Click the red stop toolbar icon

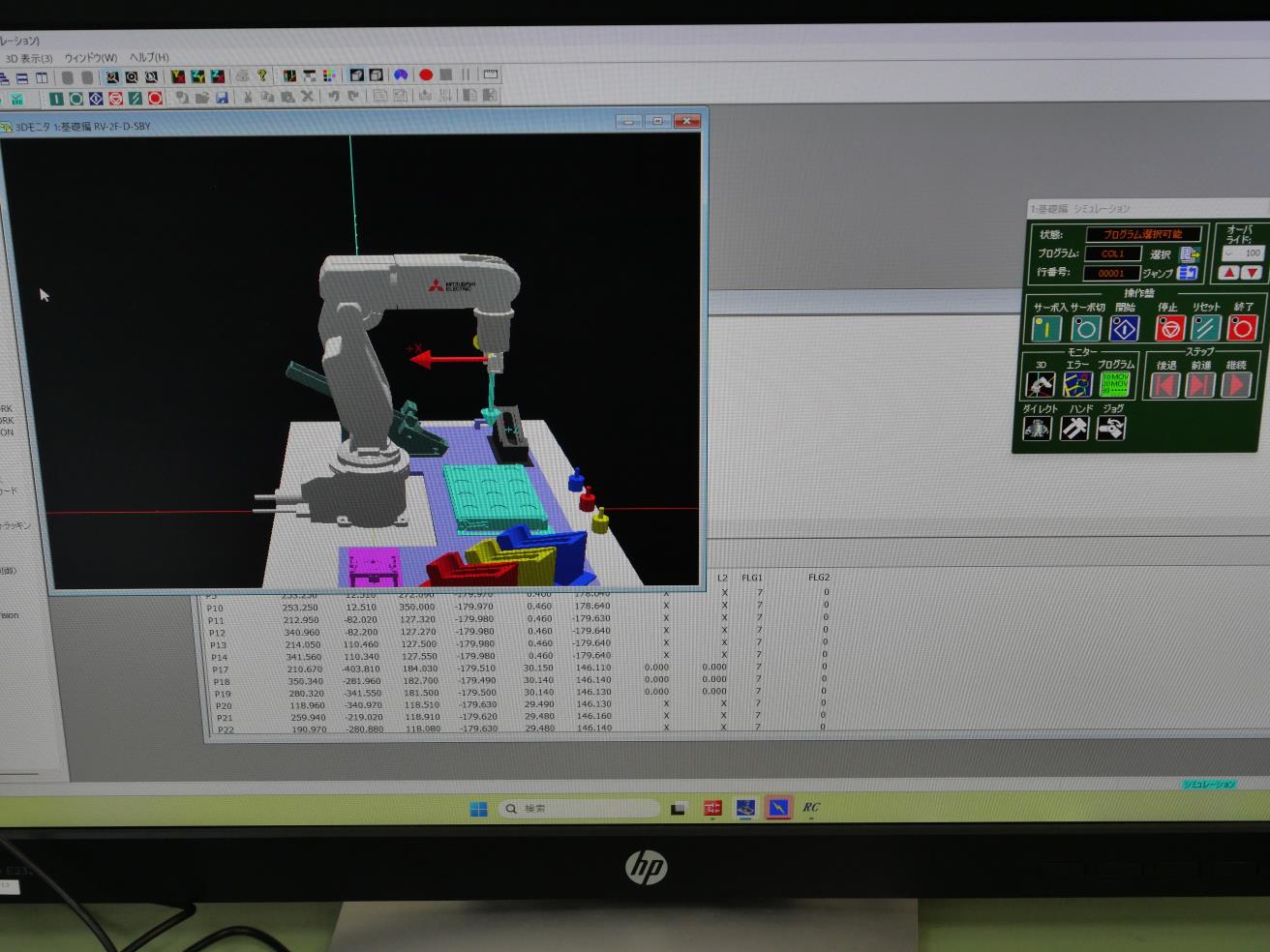115,99
